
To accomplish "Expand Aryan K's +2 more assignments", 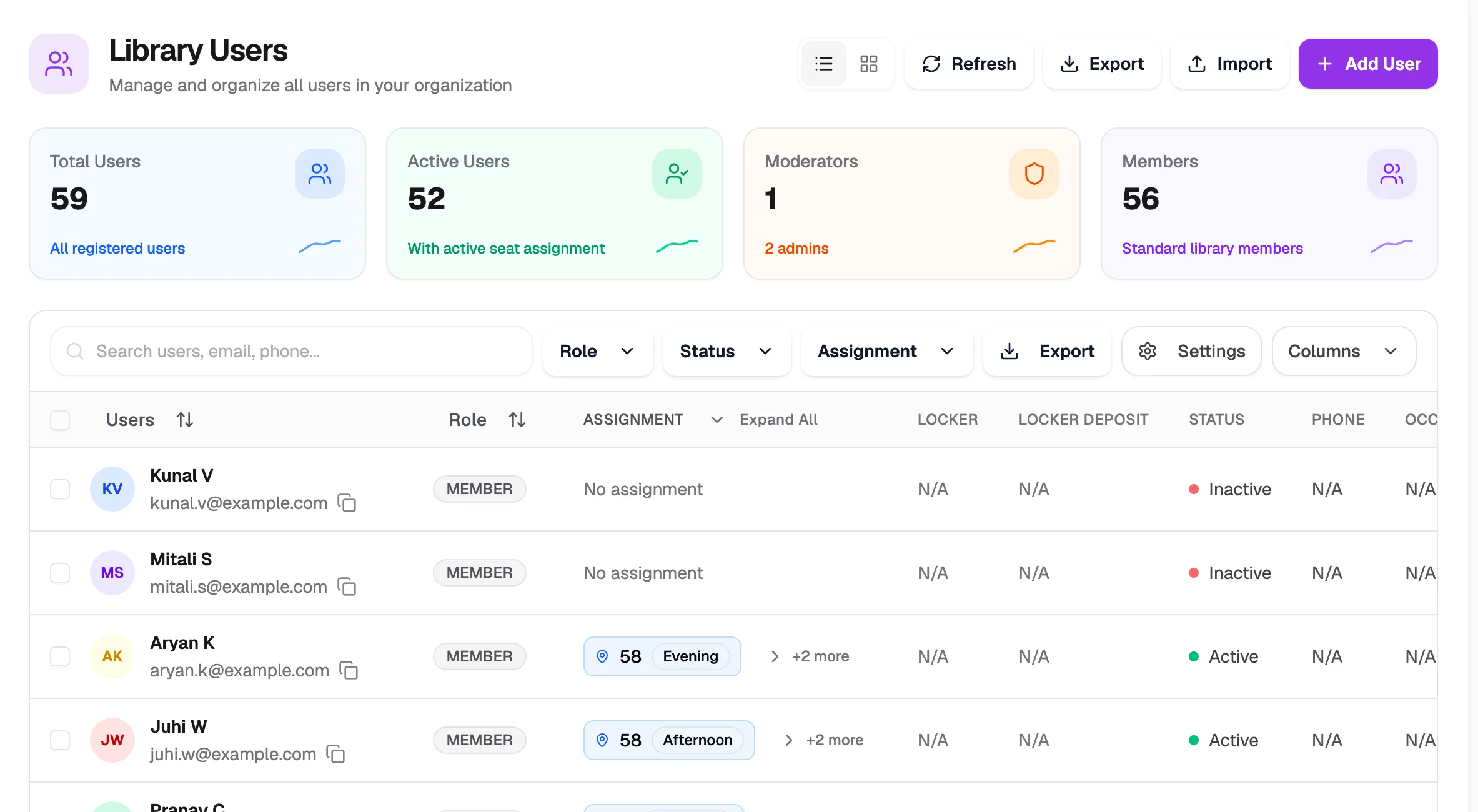I will point(811,656).
